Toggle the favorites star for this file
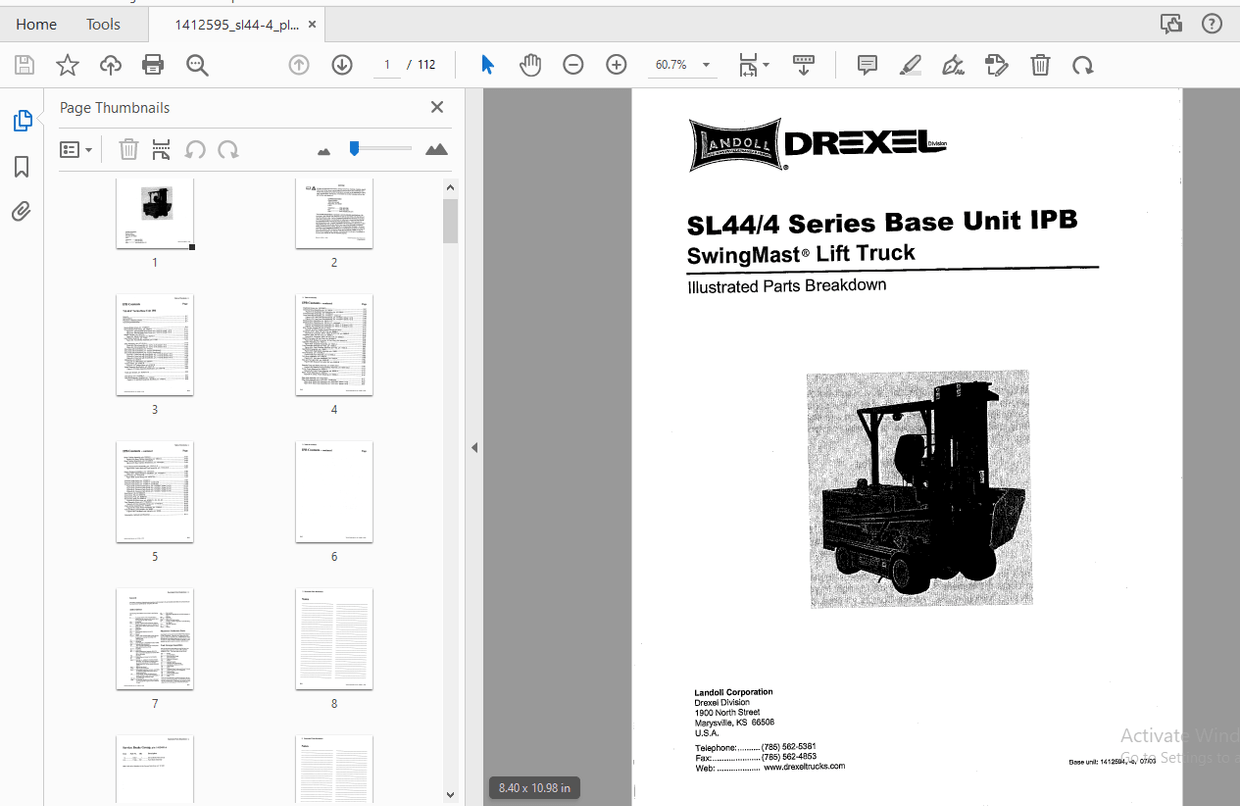 [x=66, y=64]
